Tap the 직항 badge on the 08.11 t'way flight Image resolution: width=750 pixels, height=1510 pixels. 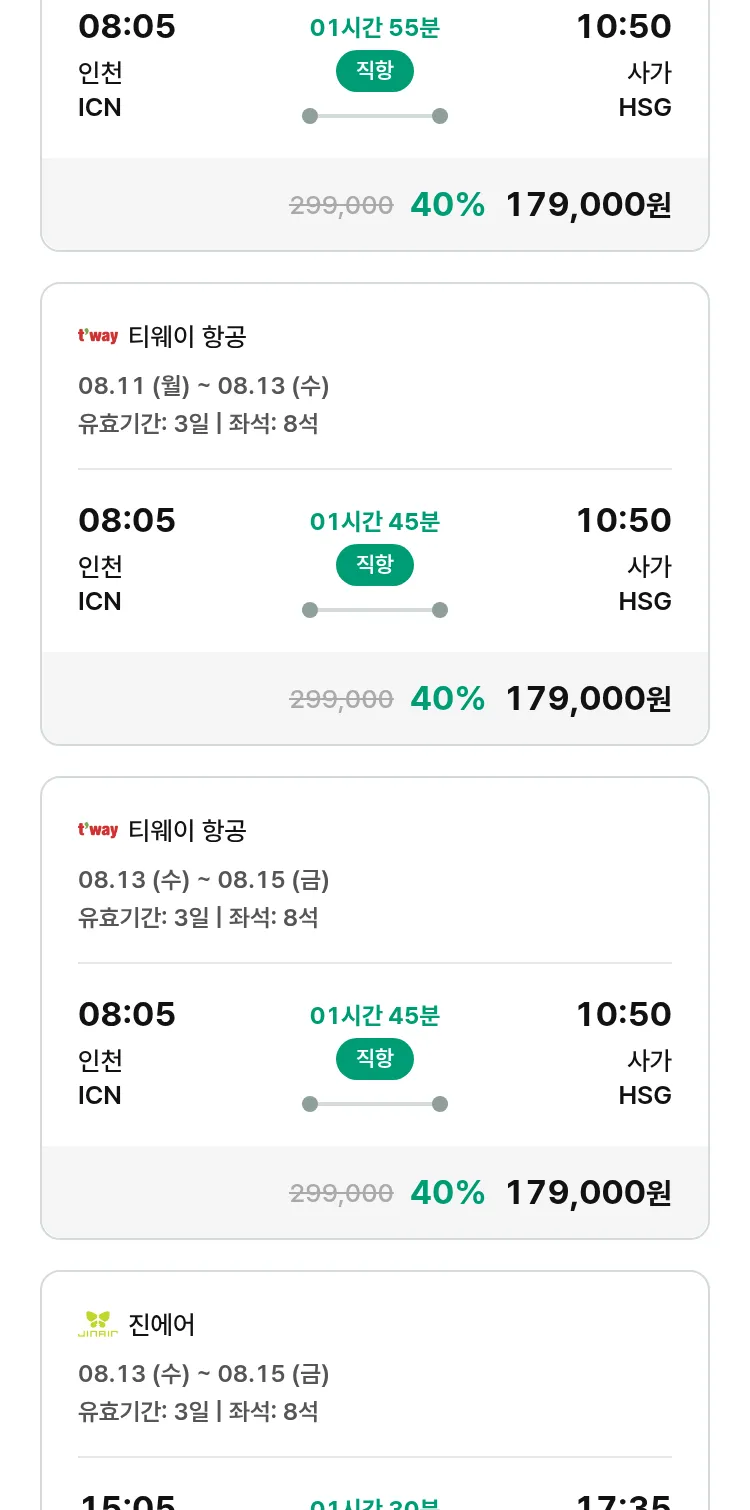[x=375, y=565]
